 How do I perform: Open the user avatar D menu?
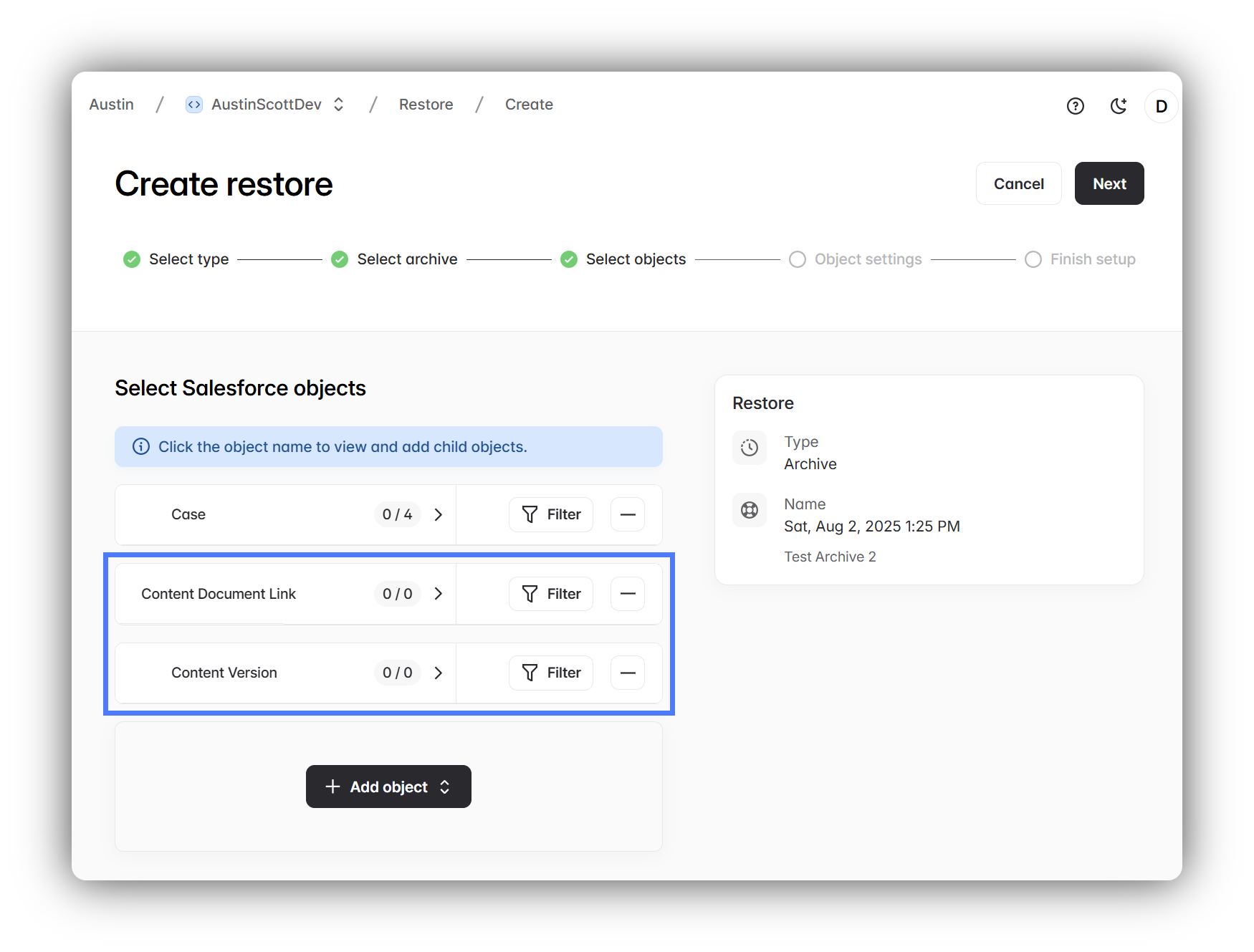click(x=1161, y=106)
